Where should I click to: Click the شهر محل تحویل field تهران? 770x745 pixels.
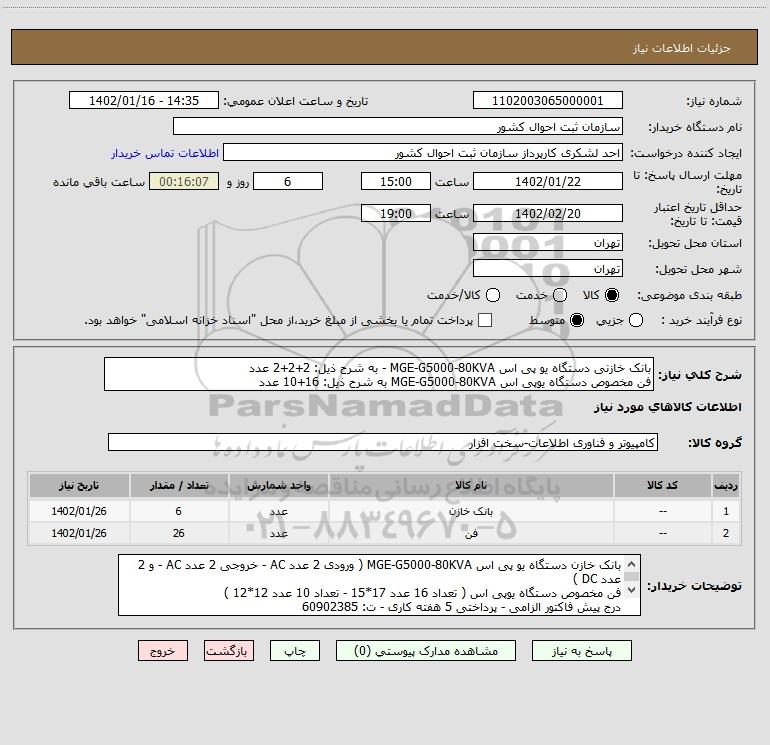point(548,269)
